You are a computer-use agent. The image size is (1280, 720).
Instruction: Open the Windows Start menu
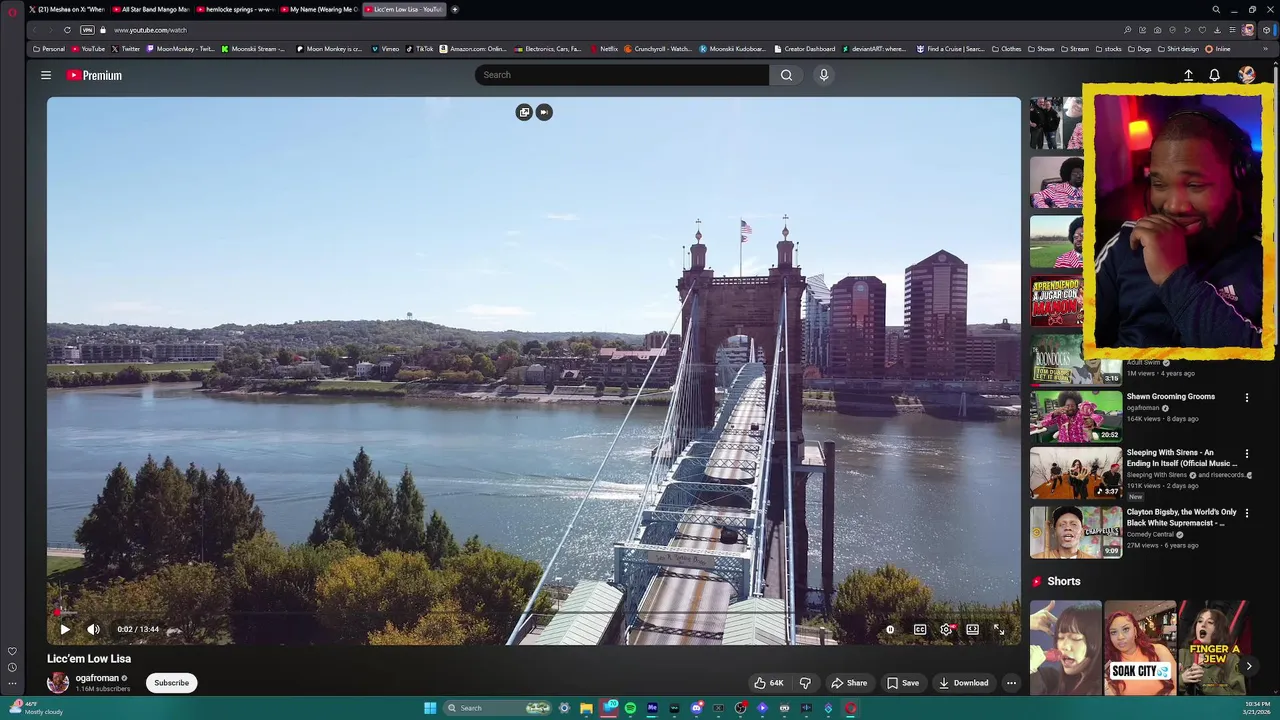point(430,708)
